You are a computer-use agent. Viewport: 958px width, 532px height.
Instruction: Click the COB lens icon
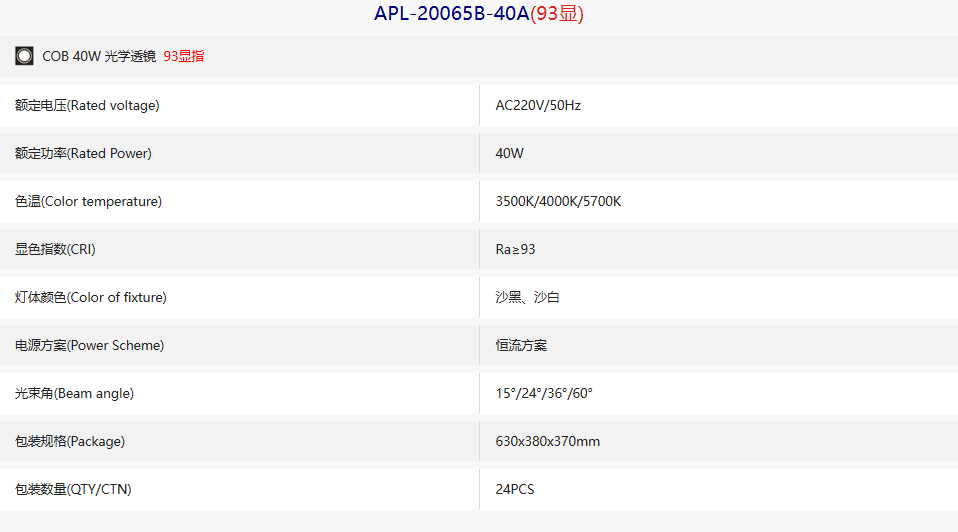[x=24, y=56]
